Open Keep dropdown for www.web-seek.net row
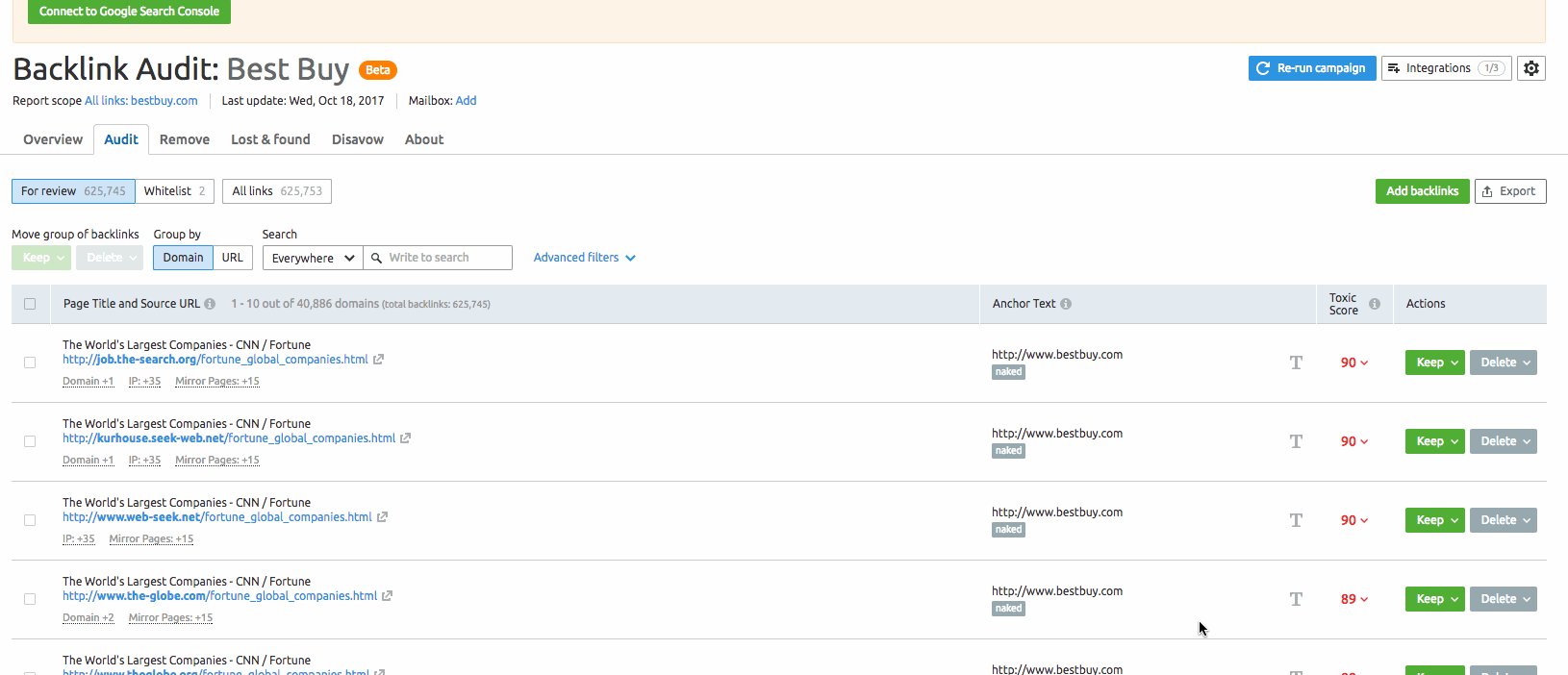This screenshot has width=1568, height=675. [x=1435, y=520]
